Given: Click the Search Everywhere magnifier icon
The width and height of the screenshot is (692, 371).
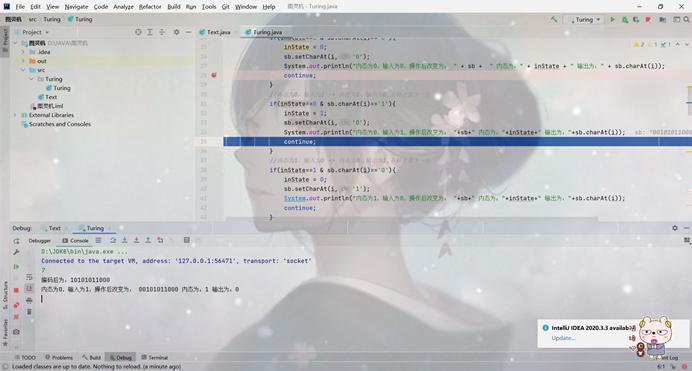Looking at the screenshot, I should (687, 19).
